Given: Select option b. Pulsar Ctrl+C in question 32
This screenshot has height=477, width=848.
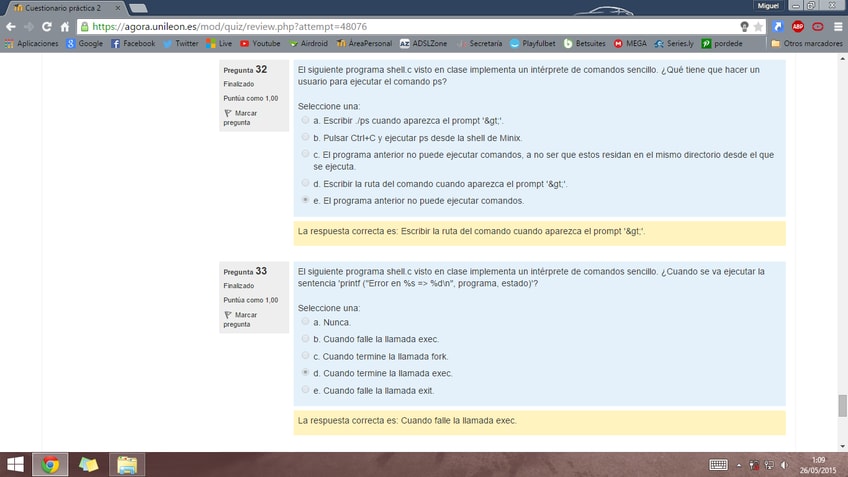Looking at the screenshot, I should (x=306, y=137).
